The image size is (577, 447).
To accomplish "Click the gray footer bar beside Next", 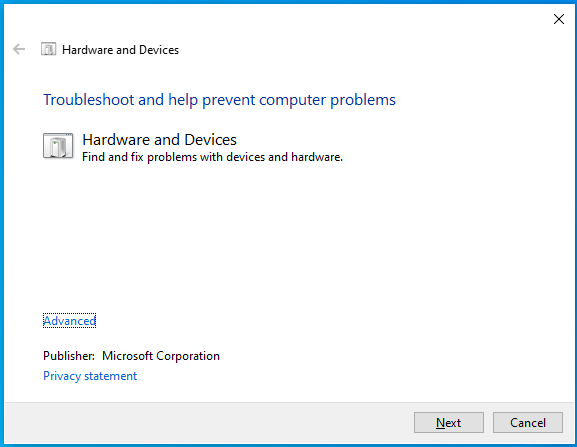I will pos(206,422).
